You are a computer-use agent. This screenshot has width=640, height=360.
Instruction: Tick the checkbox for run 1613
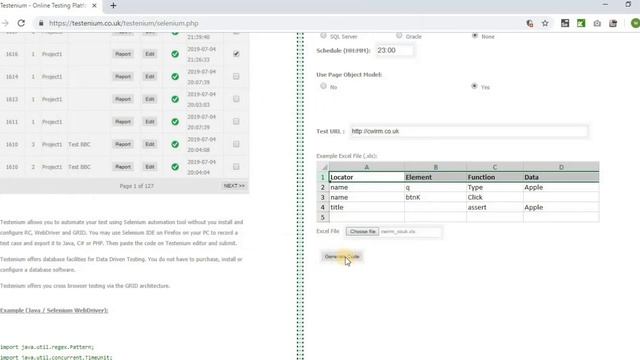(x=236, y=99)
